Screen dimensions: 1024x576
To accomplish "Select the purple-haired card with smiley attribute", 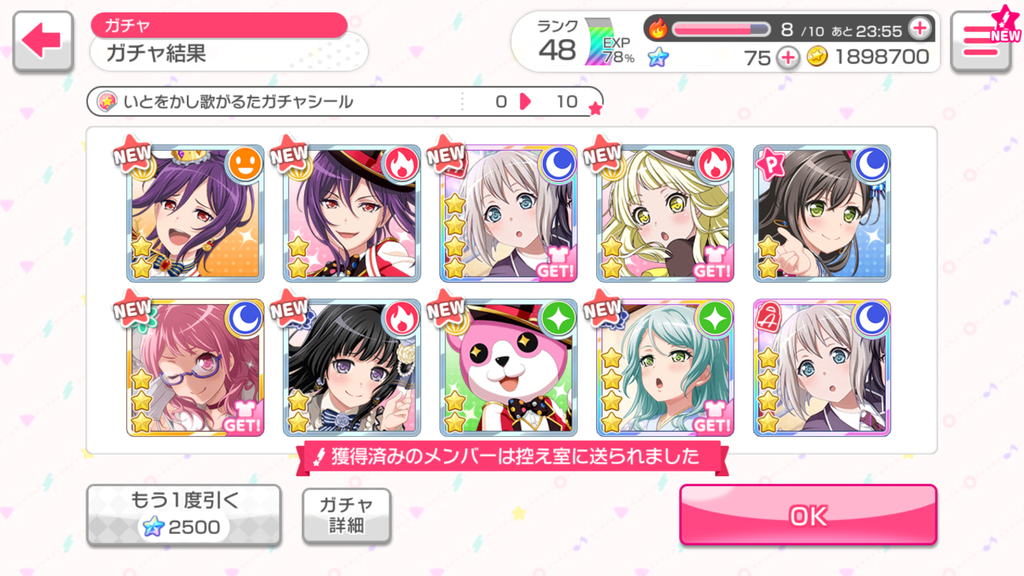I will coord(195,214).
